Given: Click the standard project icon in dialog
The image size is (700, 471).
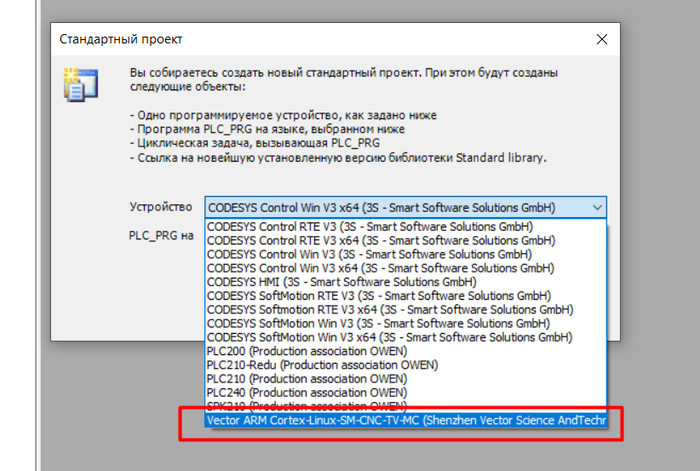Looking at the screenshot, I should pyautogui.click(x=81, y=85).
